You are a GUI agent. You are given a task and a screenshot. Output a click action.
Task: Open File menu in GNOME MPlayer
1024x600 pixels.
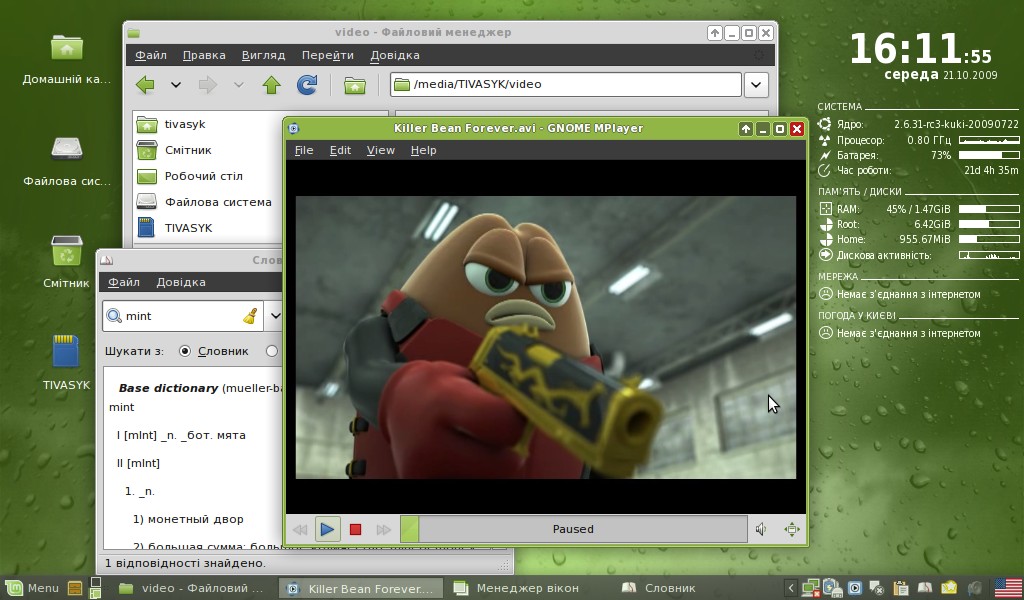coord(304,150)
